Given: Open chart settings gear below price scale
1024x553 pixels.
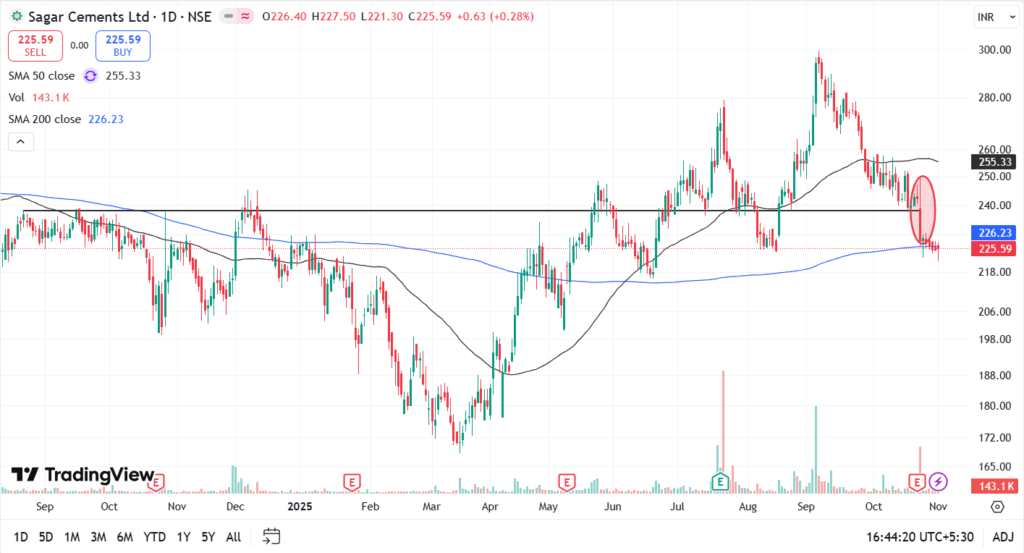Looking at the screenshot, I should pyautogui.click(x=996, y=507).
